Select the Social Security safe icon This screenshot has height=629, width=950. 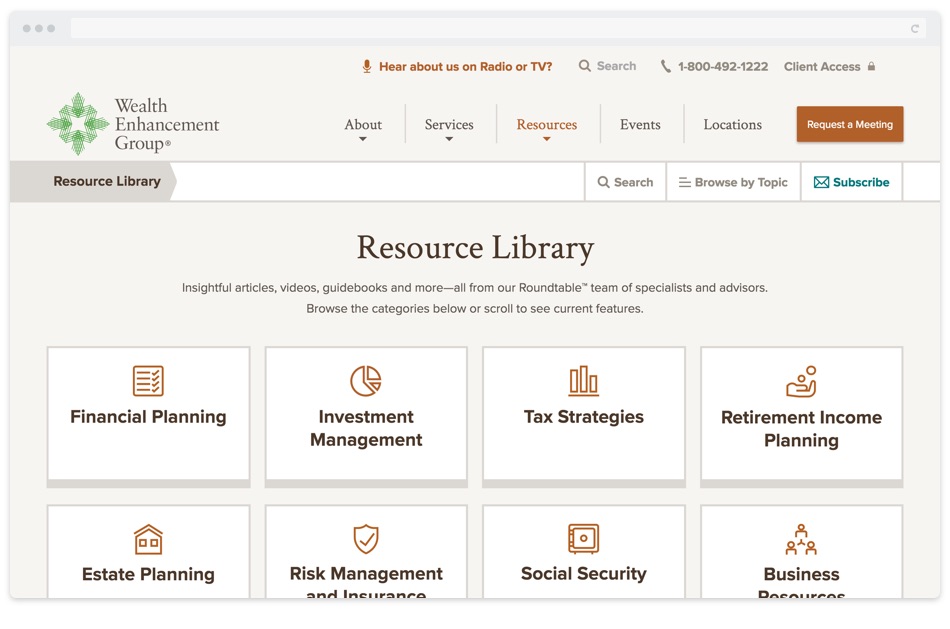(x=583, y=538)
